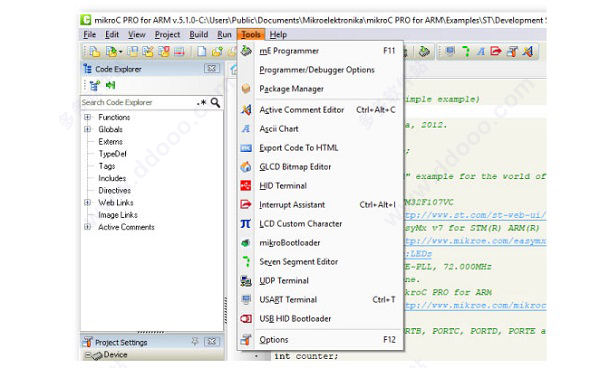This screenshot has height=368, width=600.
Task: Select Includes in Code Explorer tree
Action: pos(112,178)
